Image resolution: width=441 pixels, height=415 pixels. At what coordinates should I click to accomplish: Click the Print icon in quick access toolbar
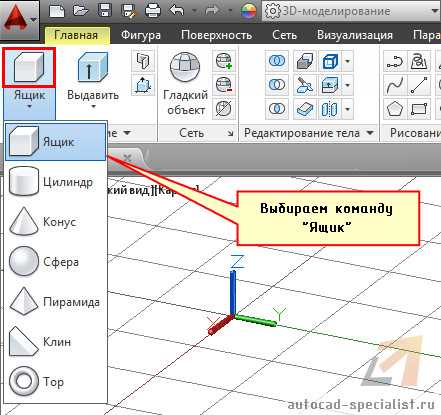153,10
